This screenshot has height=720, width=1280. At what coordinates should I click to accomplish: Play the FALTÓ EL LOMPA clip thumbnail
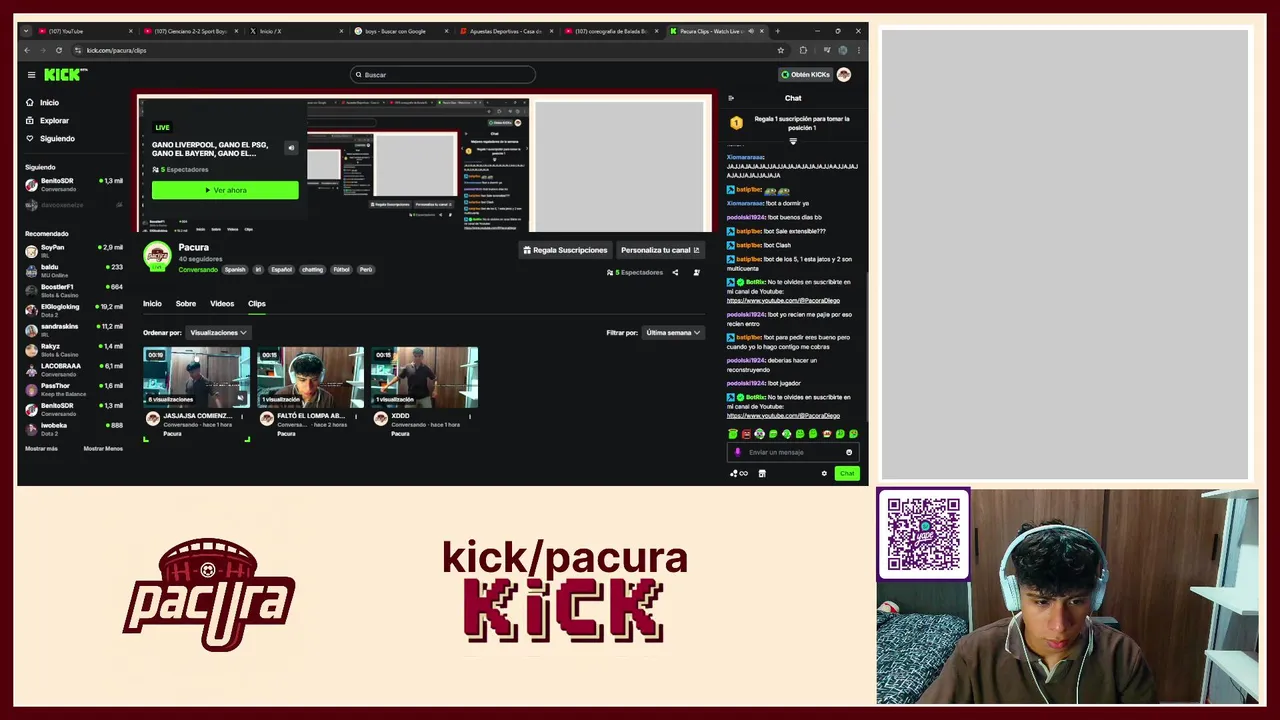311,376
